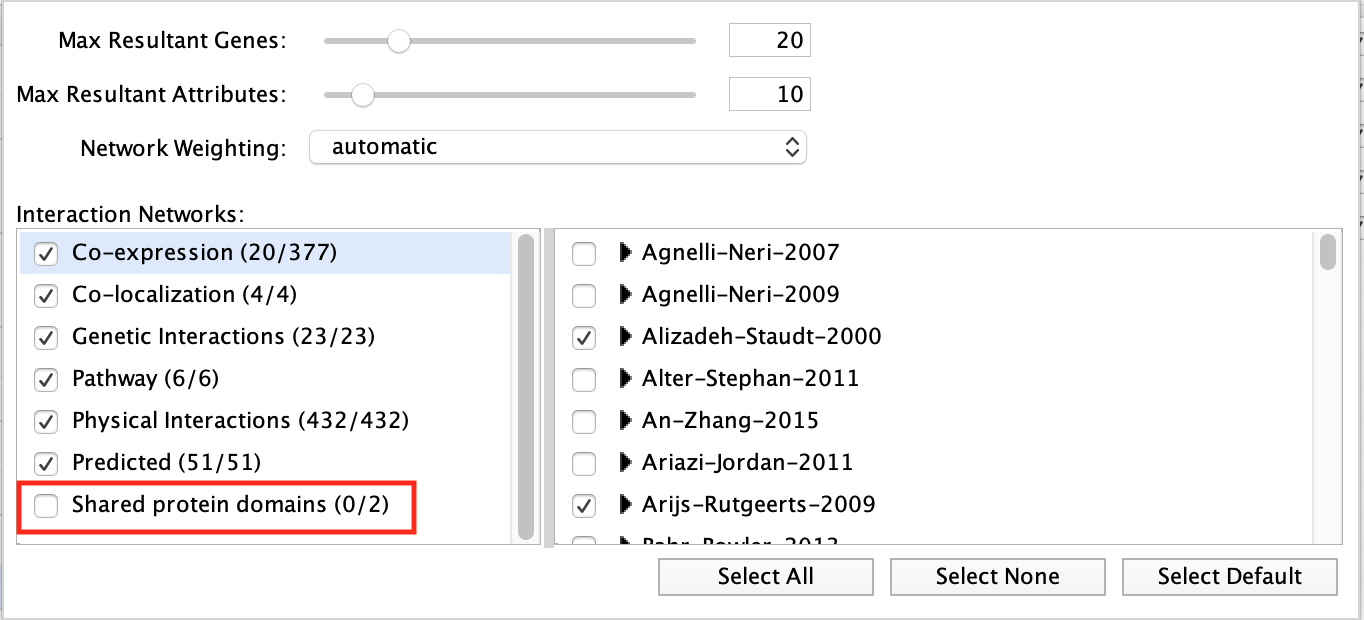Click the Max Resultant Attributes slider handle
This screenshot has height=620, width=1364.
click(x=362, y=95)
